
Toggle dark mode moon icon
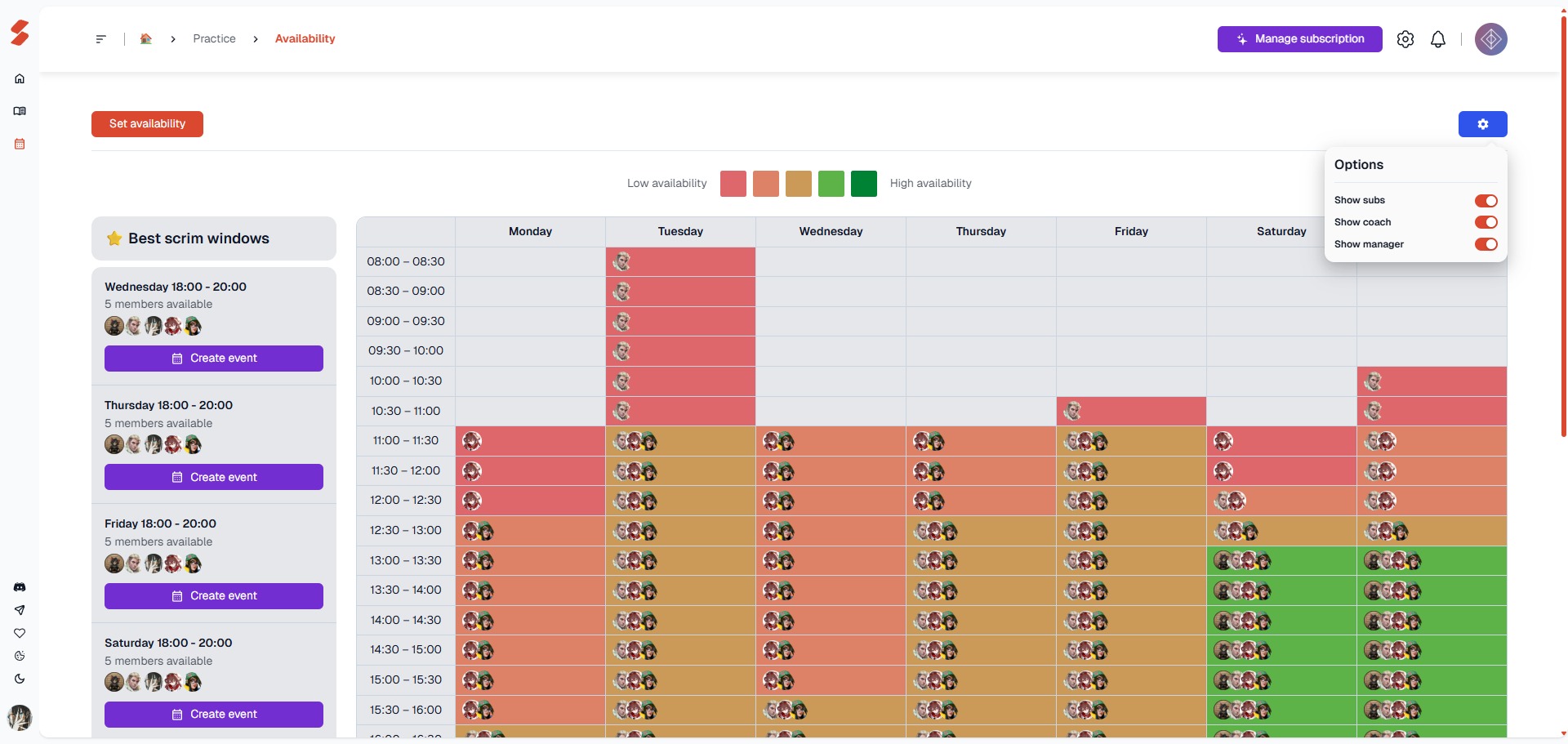click(x=20, y=679)
